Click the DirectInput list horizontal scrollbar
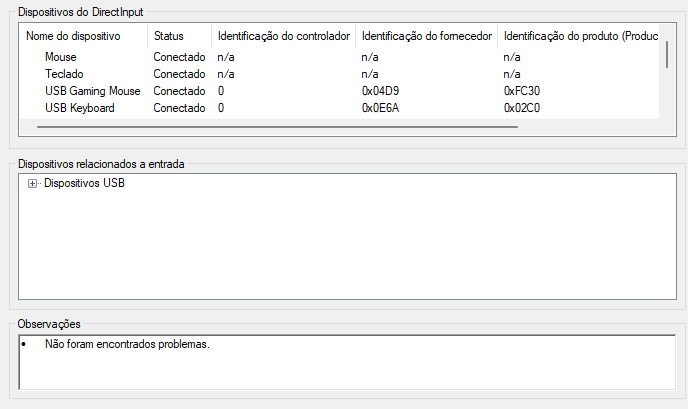Image resolution: width=688 pixels, height=409 pixels. (277, 127)
